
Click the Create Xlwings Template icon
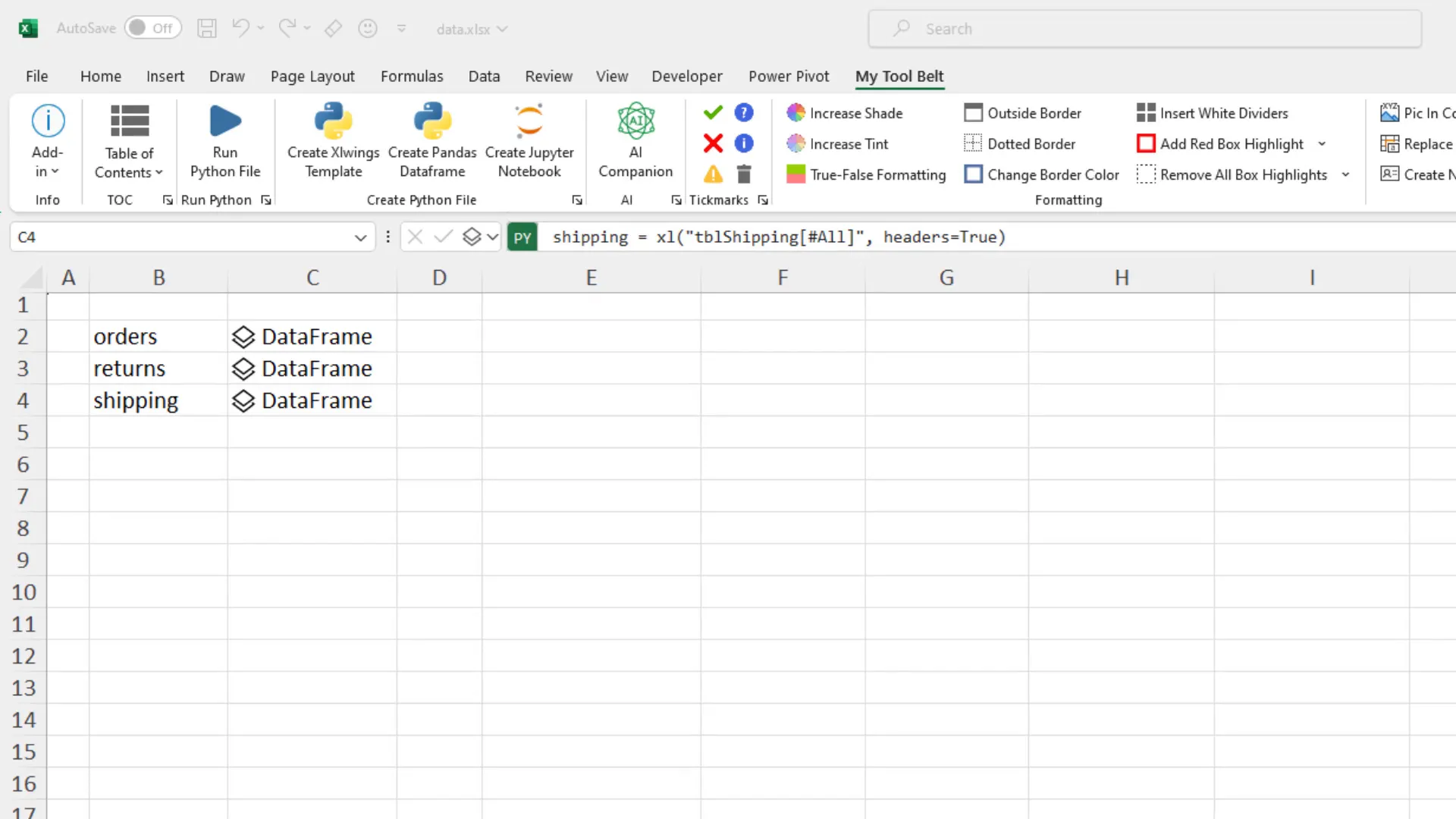(x=332, y=121)
